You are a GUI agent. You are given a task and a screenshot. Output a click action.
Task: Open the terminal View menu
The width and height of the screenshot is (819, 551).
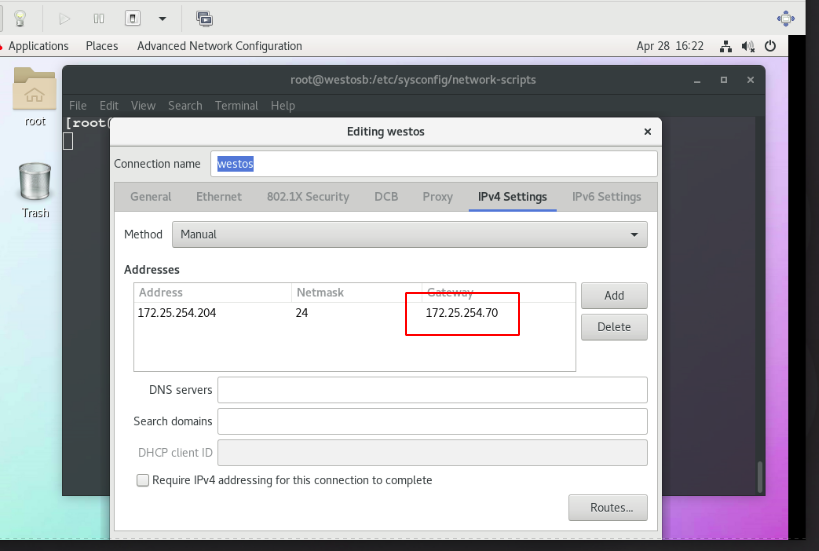point(143,105)
